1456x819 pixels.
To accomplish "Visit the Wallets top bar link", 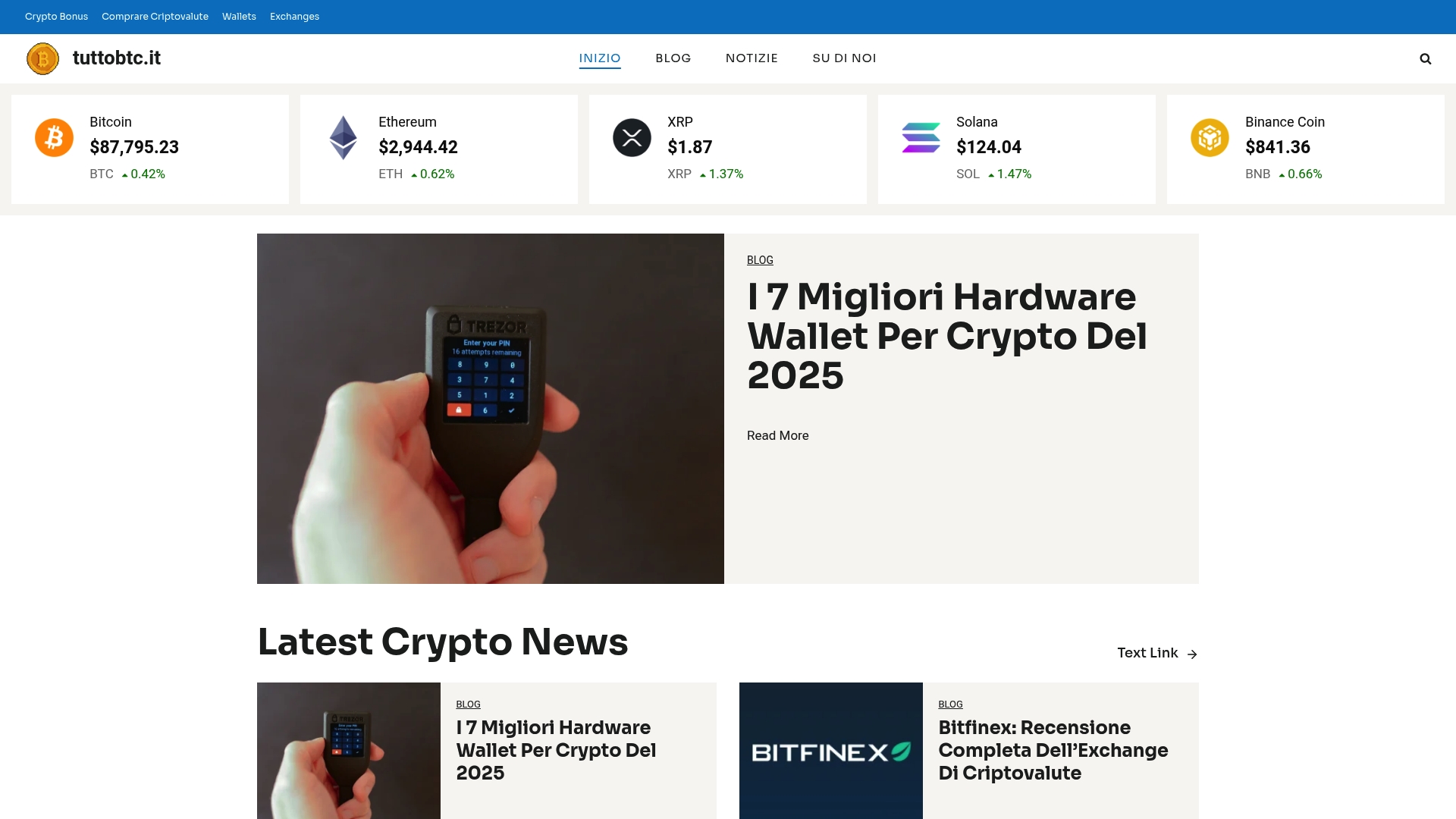I will (x=239, y=17).
